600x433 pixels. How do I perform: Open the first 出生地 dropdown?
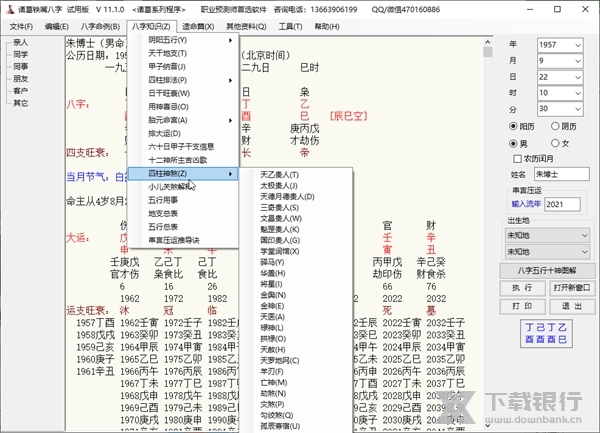[x=547, y=235]
